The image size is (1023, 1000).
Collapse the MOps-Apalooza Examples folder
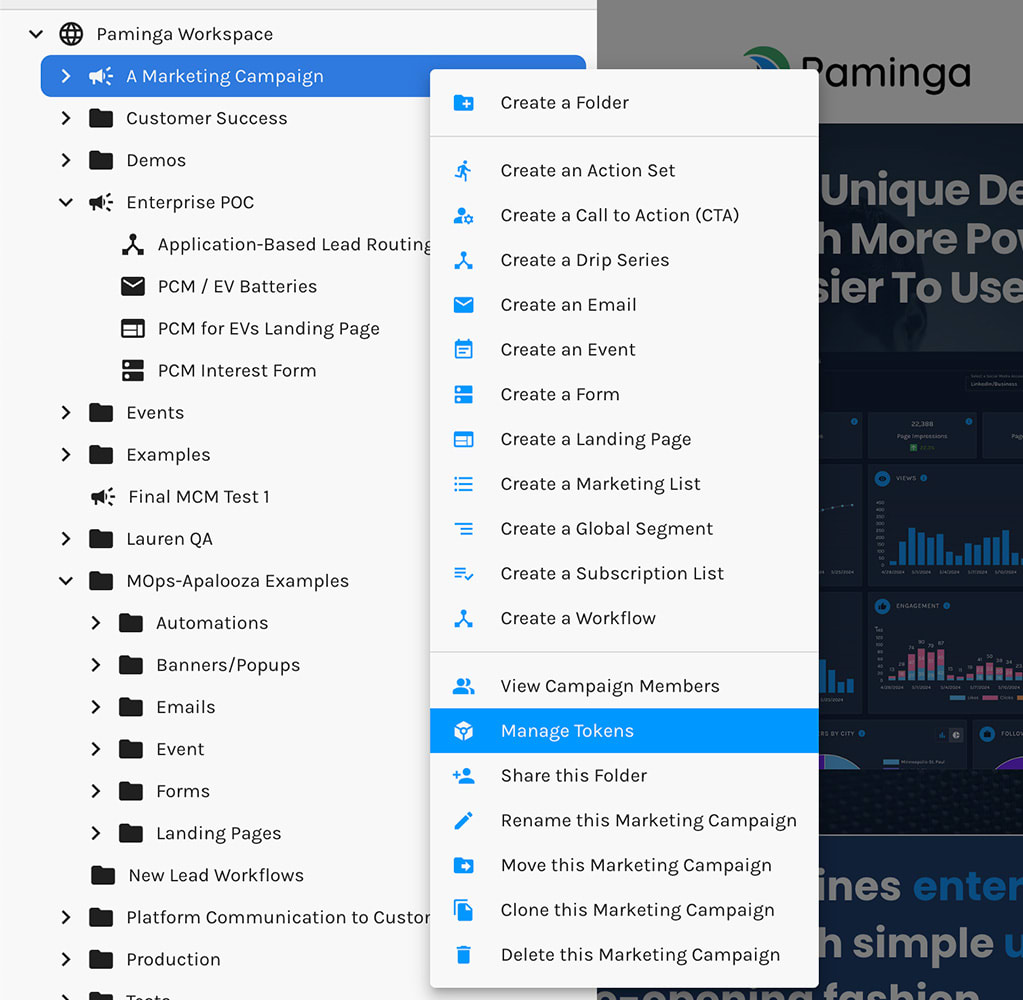tap(66, 581)
